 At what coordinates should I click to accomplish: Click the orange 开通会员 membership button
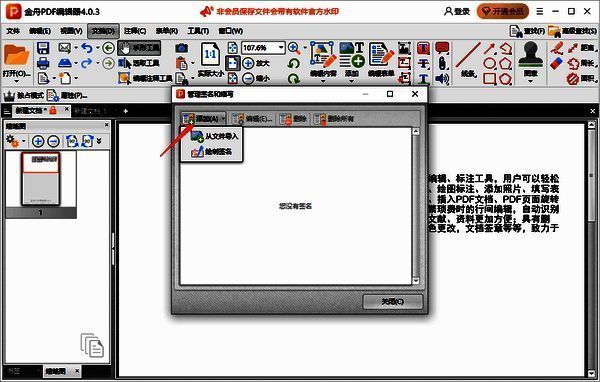point(502,11)
